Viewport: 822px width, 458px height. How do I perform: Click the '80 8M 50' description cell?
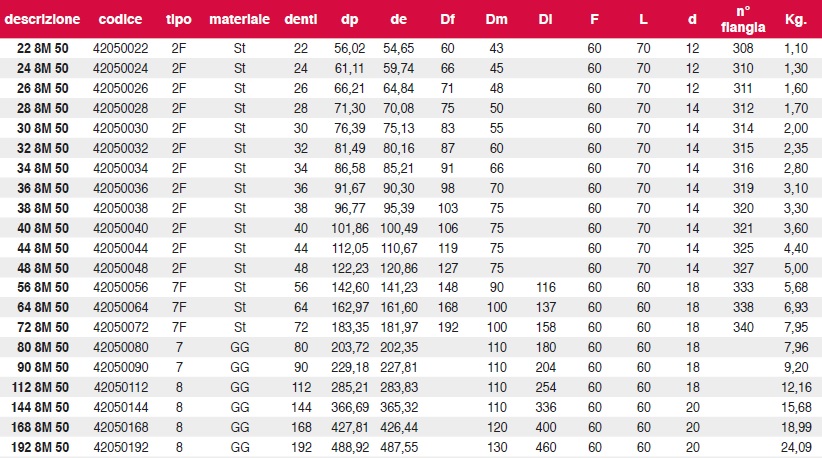[x=42, y=347]
